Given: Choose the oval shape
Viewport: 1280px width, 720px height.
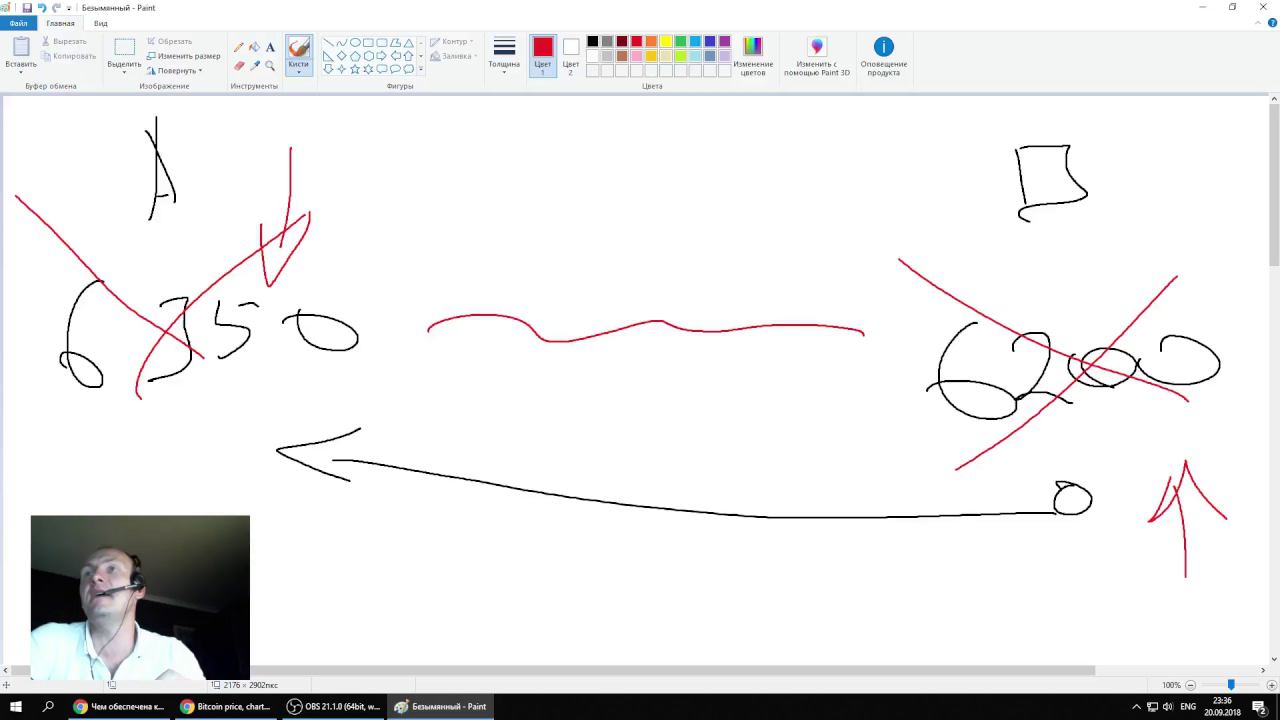Looking at the screenshot, I should [x=355, y=43].
